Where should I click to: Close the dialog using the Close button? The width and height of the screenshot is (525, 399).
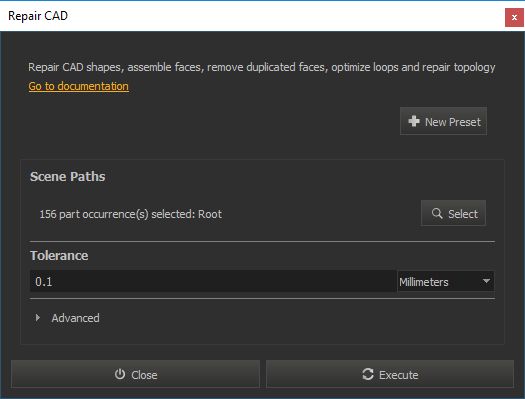click(135, 374)
